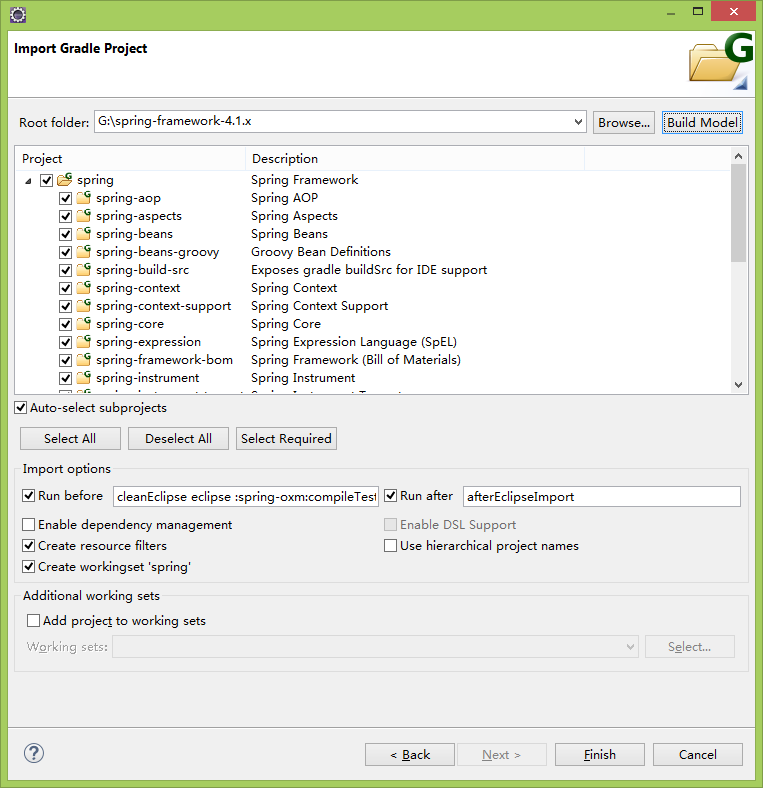Click the Finish button
Screen dimensions: 763x788
tap(600, 755)
